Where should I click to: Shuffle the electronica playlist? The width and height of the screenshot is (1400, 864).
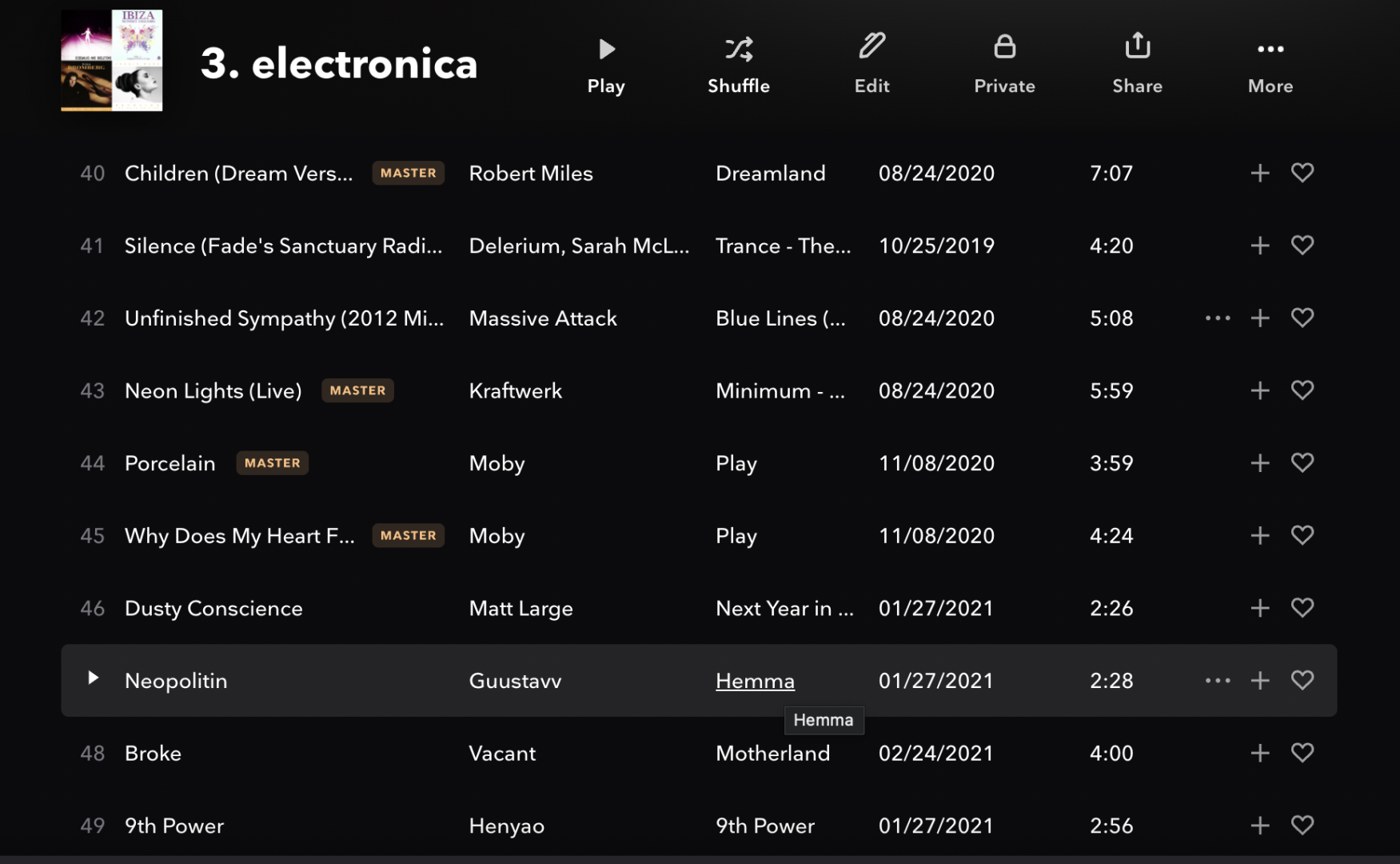click(738, 64)
